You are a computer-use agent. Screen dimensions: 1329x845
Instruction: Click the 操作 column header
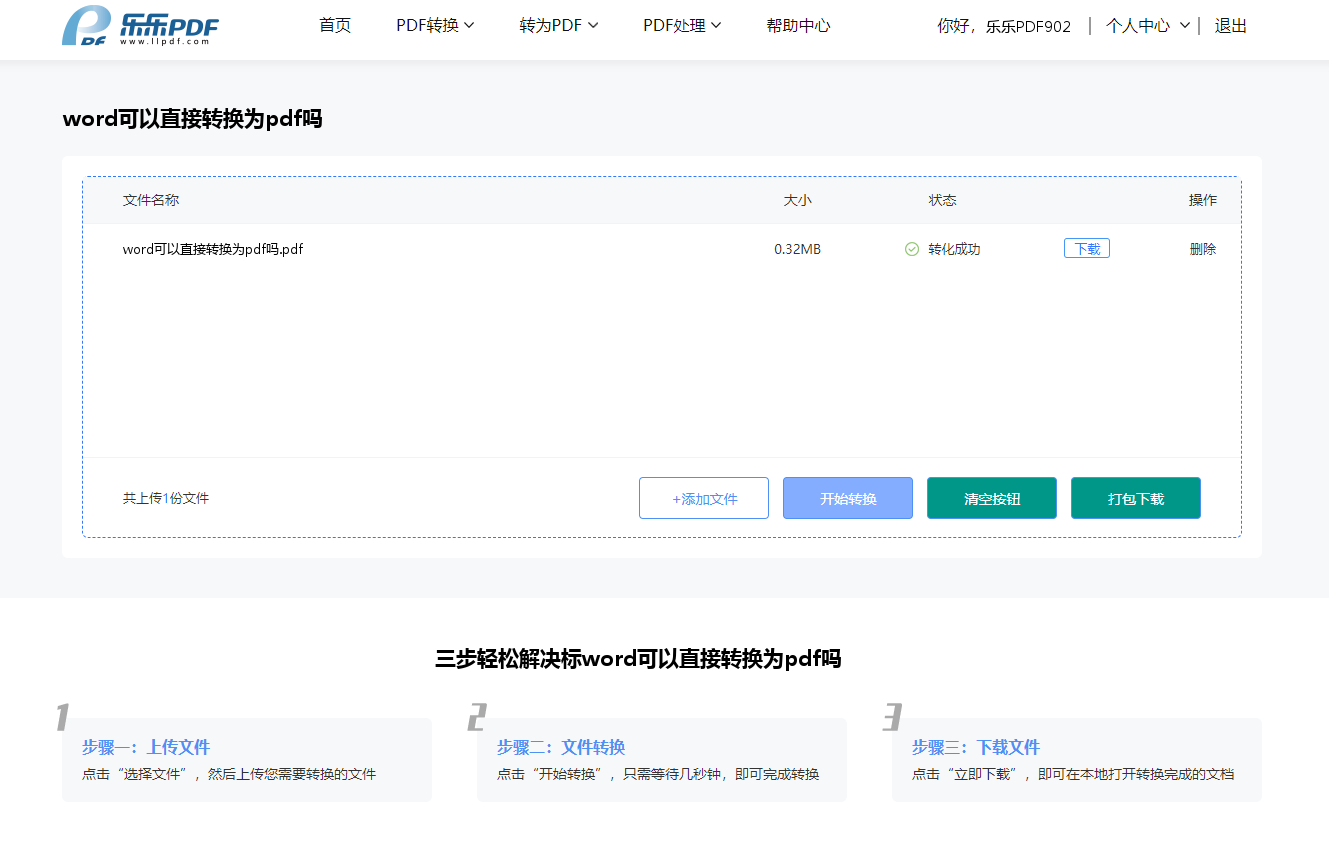click(1203, 200)
